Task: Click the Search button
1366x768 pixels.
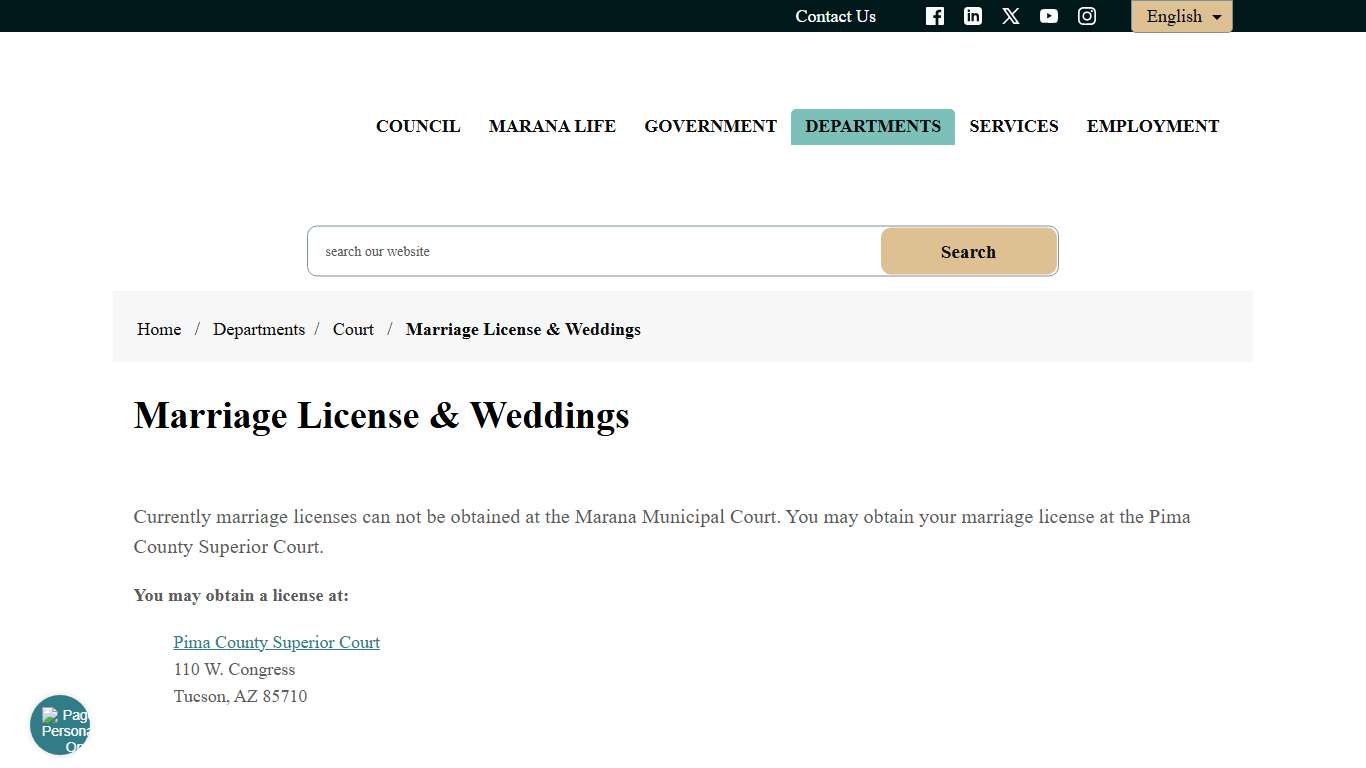Action: 967,251
